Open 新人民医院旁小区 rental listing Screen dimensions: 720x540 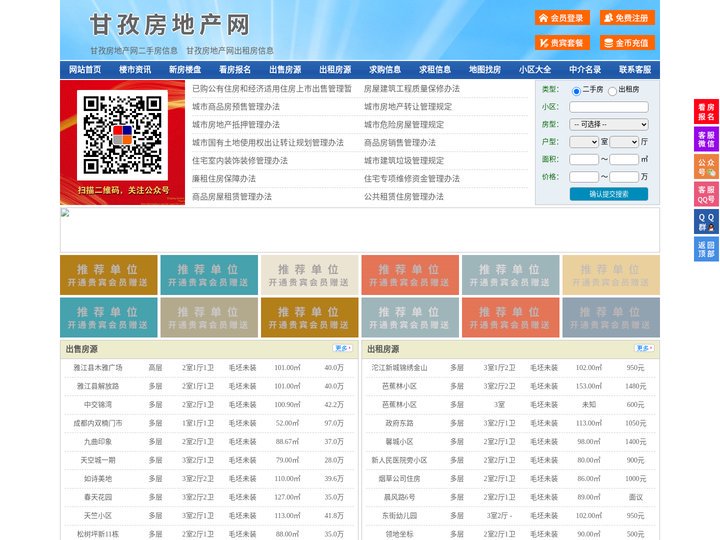pyautogui.click(x=399, y=460)
